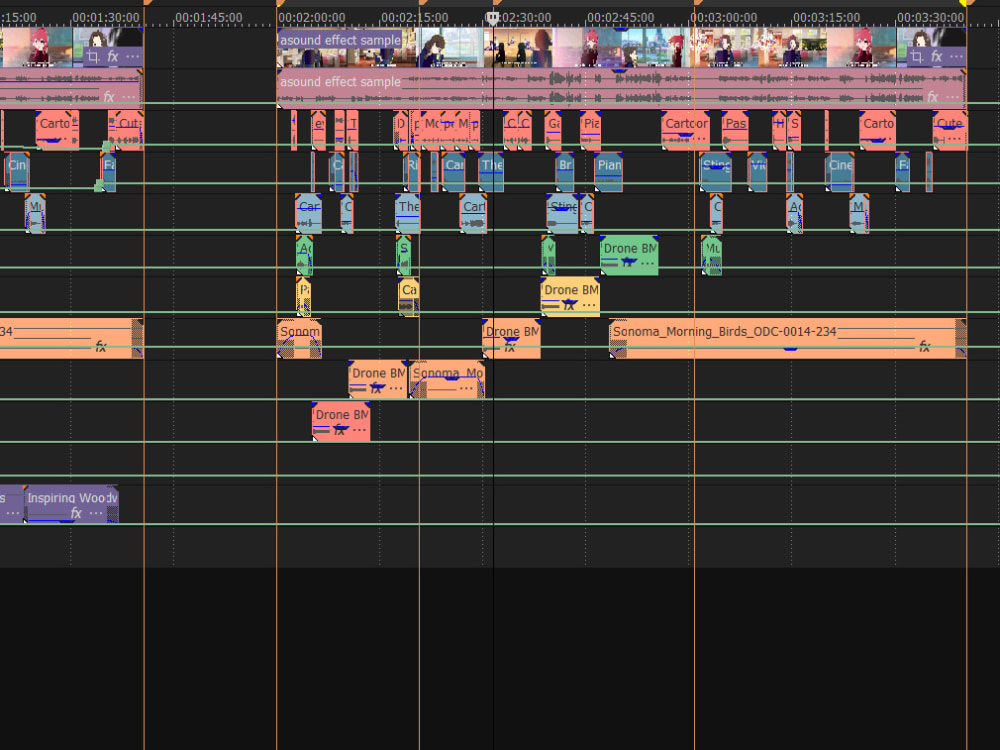
Task: Select pink 'asound effect sample' audio event
Action: (x=622, y=88)
